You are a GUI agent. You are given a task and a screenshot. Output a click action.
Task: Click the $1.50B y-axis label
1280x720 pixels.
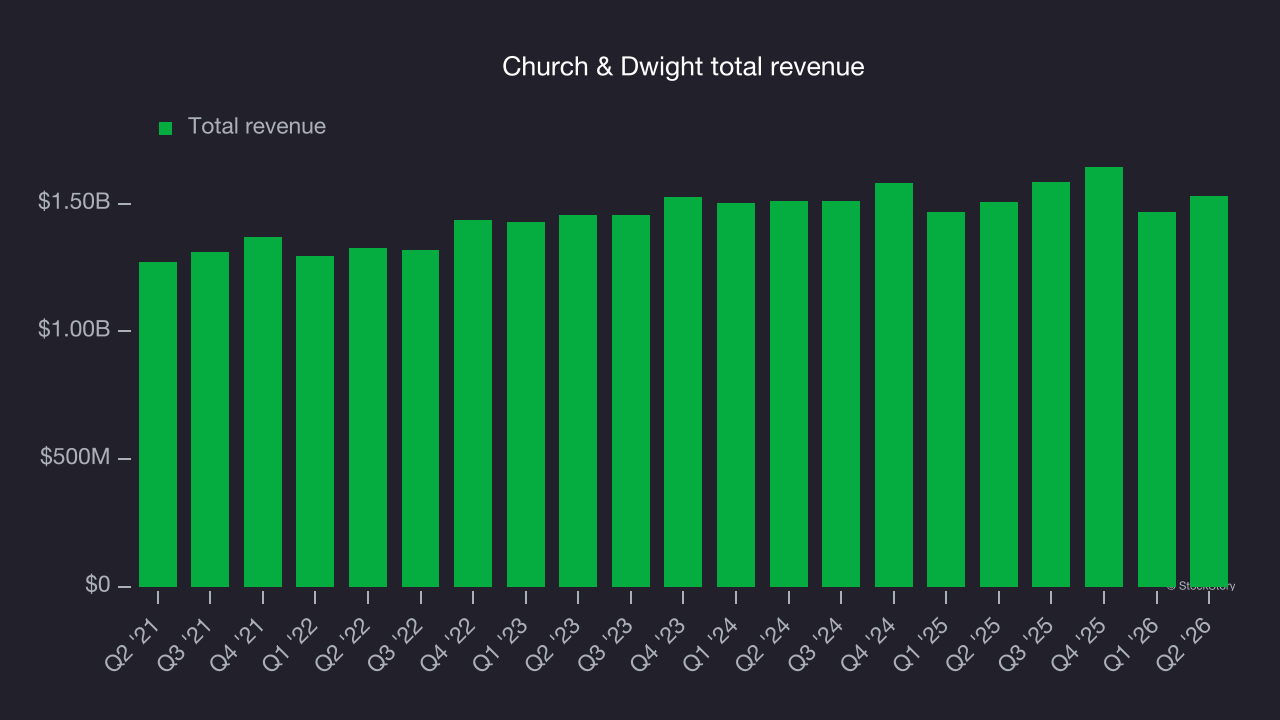(x=74, y=202)
